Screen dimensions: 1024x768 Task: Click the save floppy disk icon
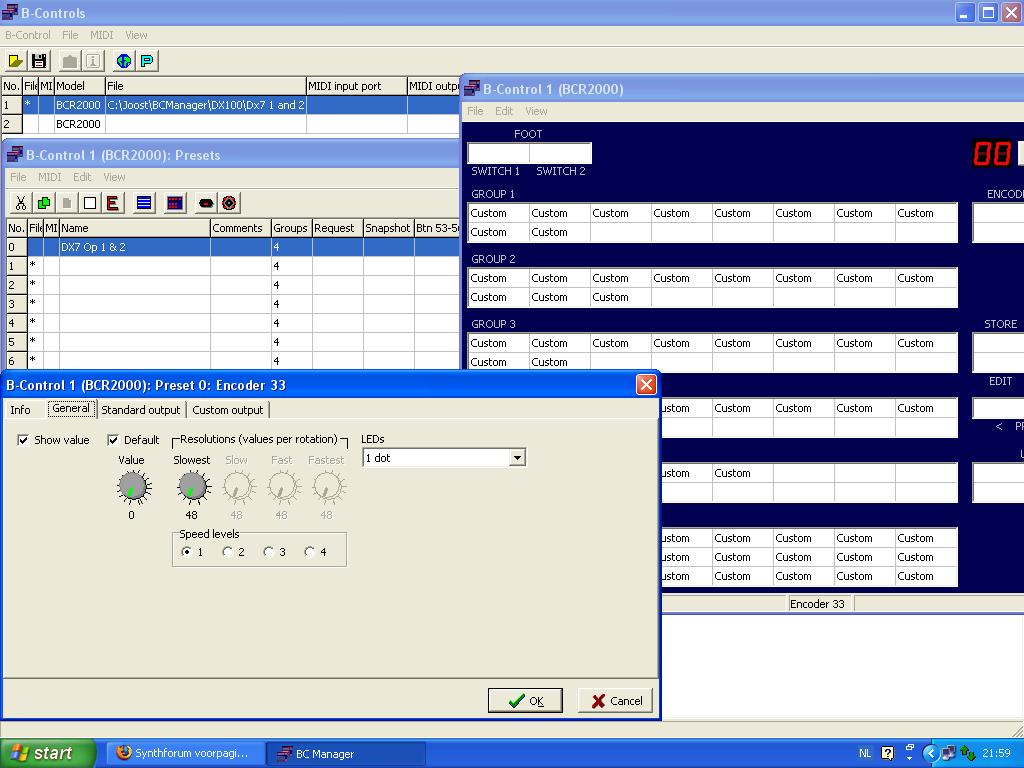[39, 61]
